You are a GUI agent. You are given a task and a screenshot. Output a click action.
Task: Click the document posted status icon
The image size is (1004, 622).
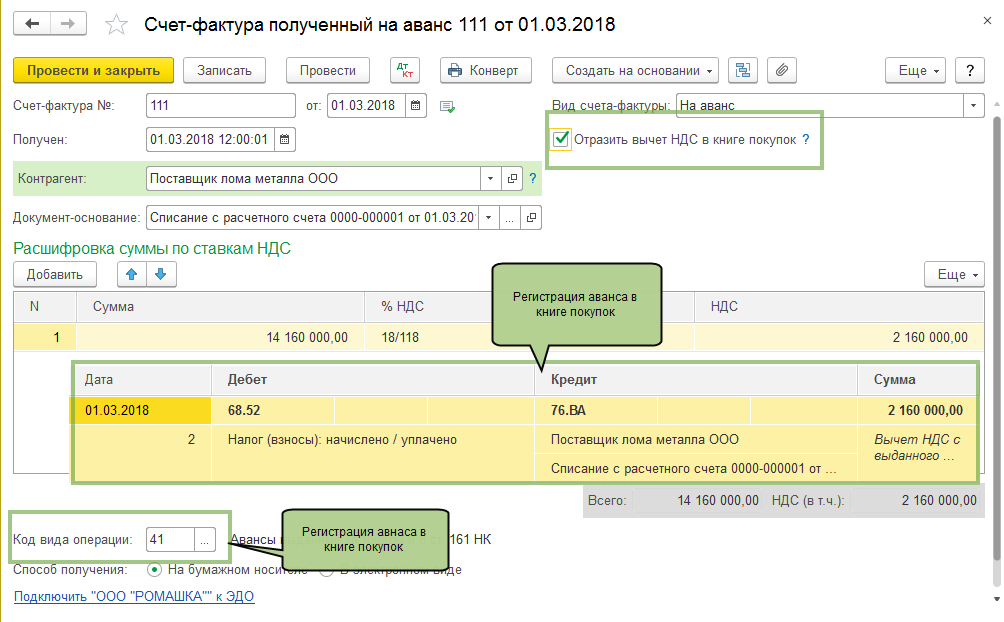click(448, 106)
